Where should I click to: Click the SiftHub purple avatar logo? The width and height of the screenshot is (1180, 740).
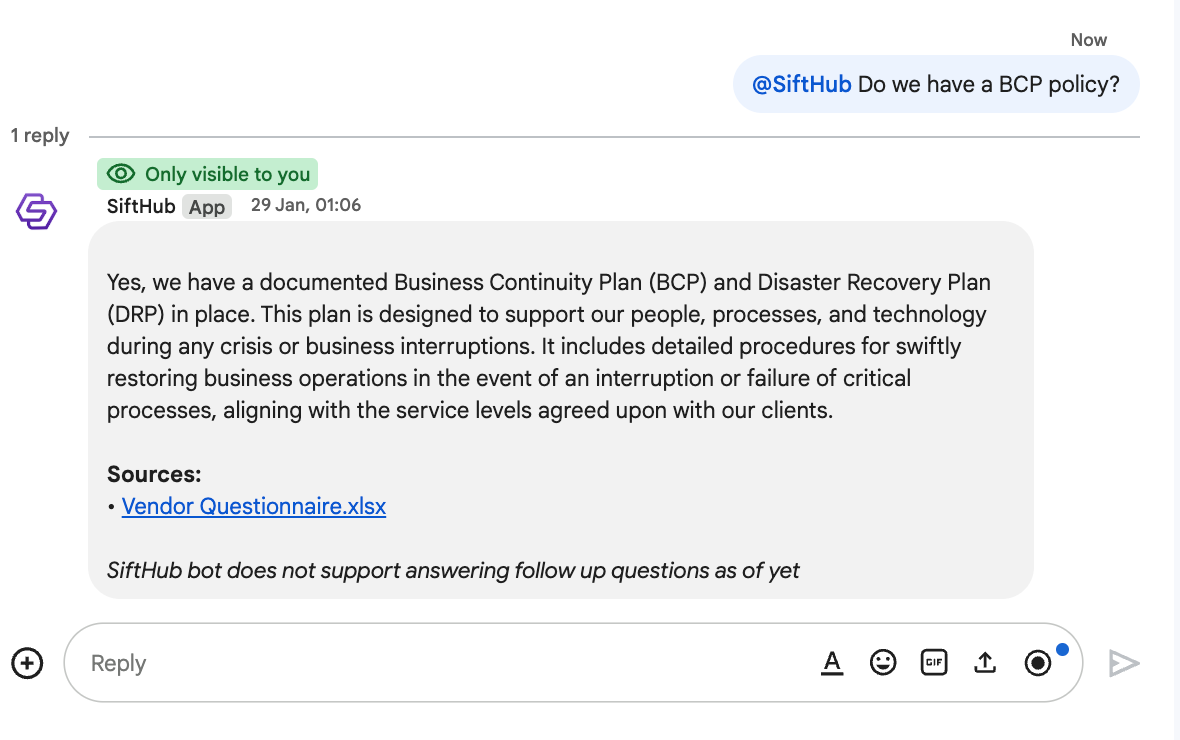(x=37, y=211)
